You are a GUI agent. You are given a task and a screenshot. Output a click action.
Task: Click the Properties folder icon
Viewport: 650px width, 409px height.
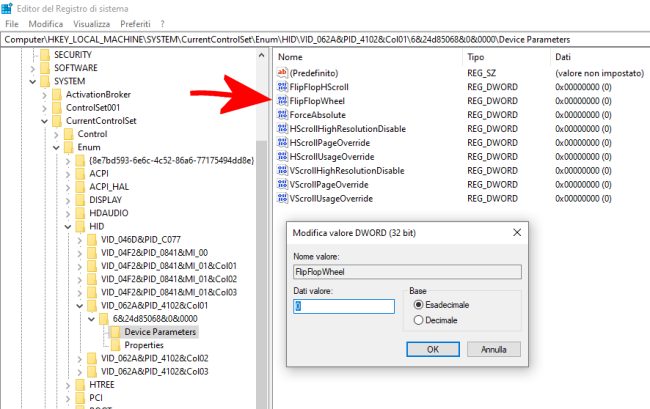[116, 345]
